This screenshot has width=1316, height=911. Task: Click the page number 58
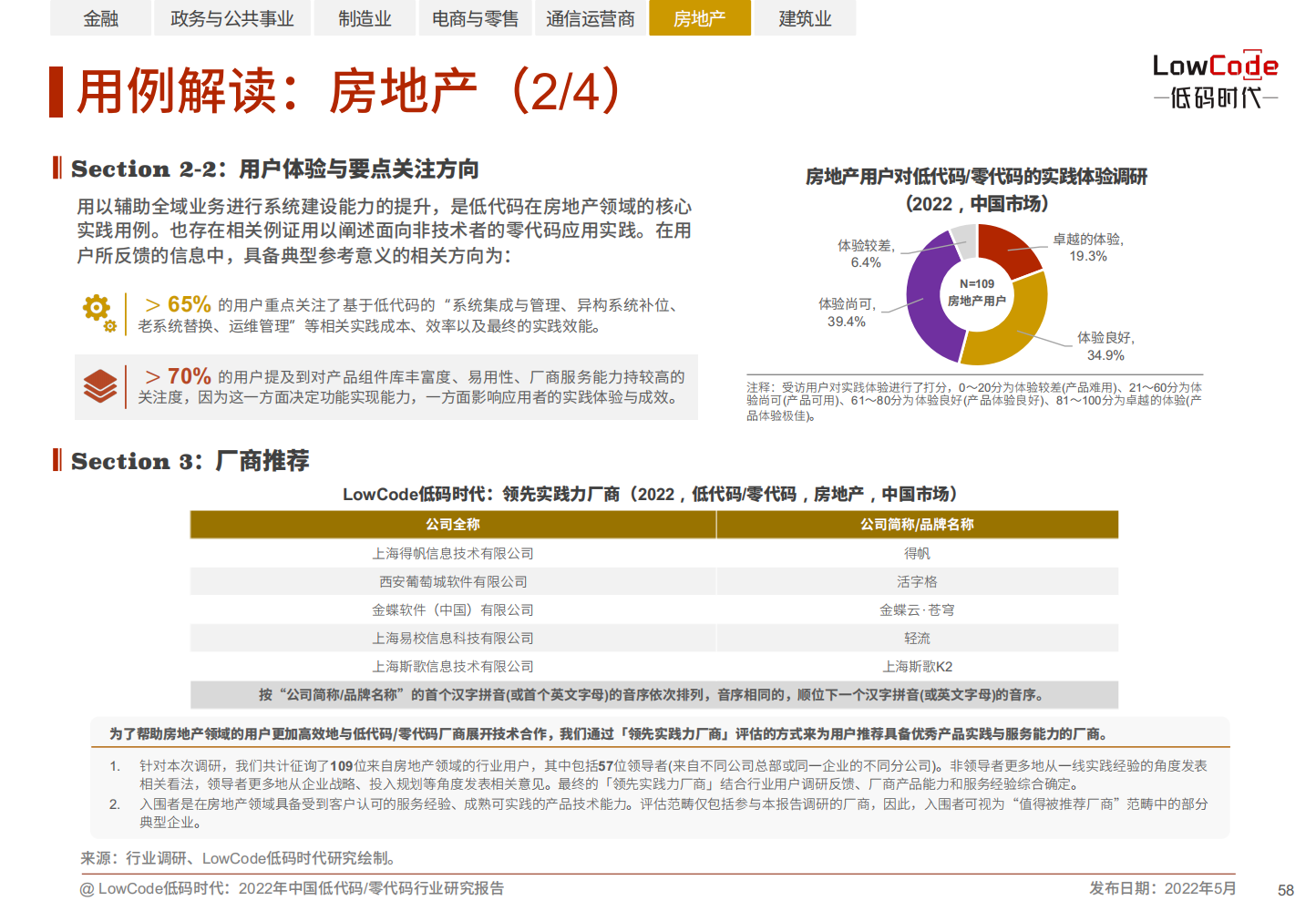1286,890
